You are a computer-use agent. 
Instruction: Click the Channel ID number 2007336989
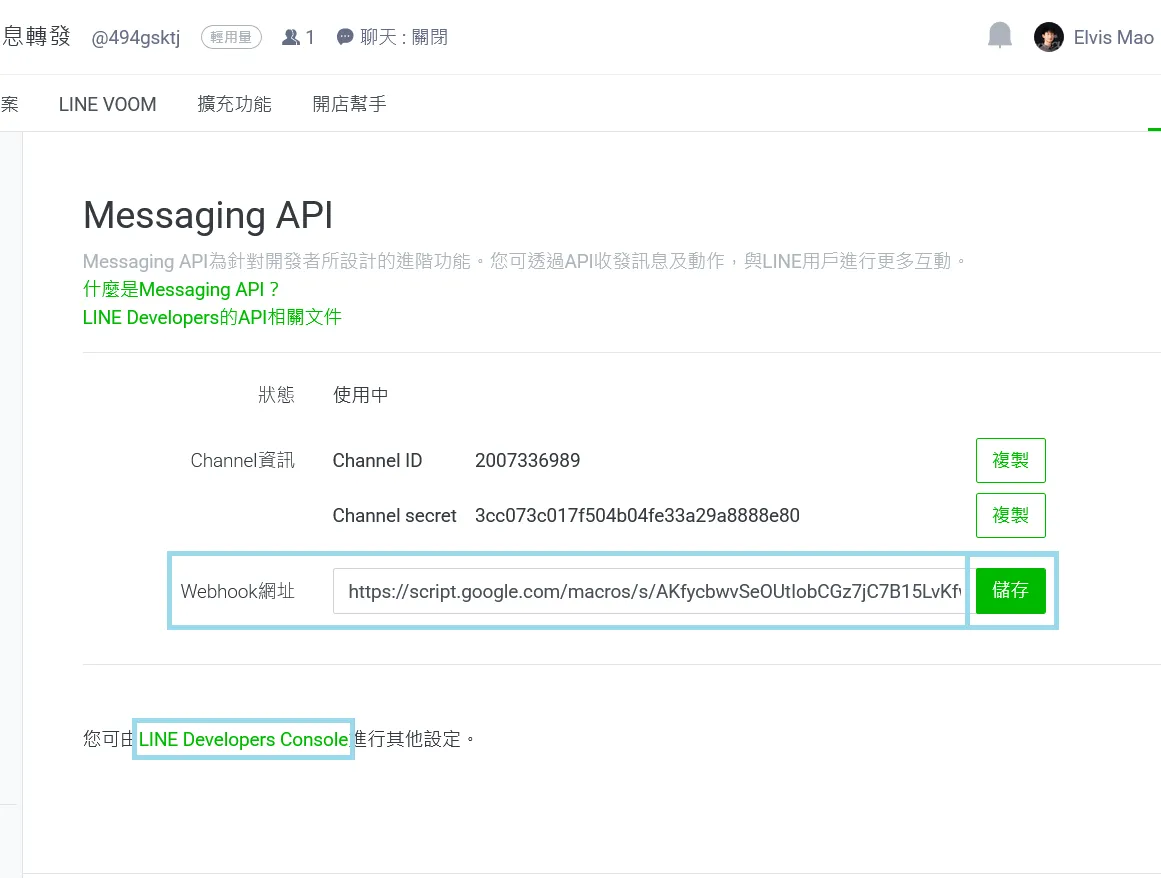527,460
